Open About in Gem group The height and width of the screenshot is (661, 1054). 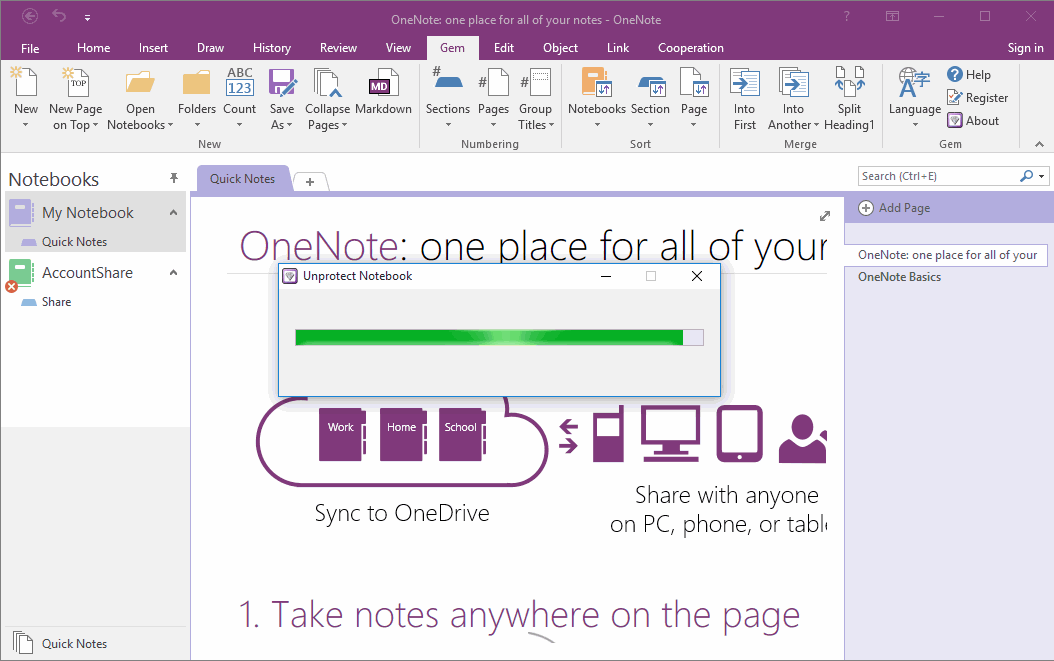[973, 120]
